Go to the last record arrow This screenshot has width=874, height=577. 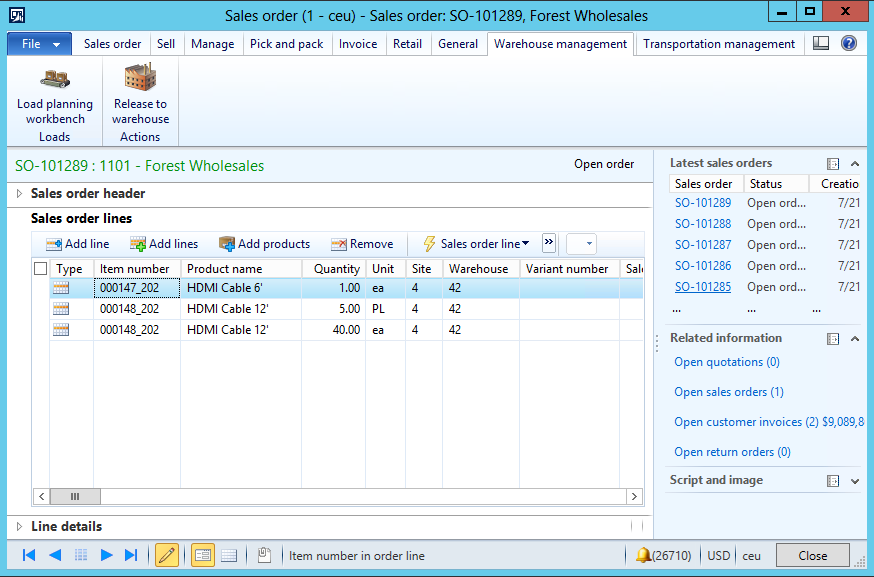point(131,555)
